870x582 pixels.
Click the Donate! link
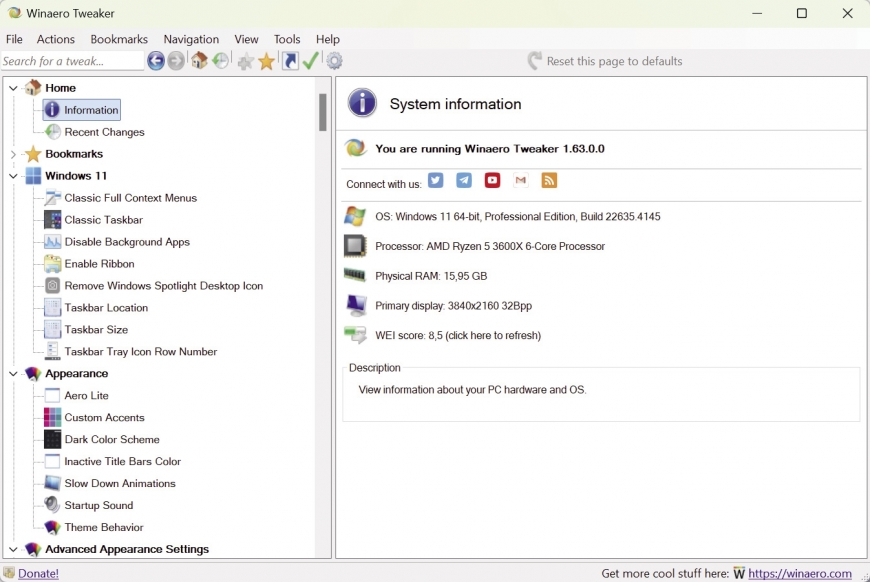click(x=38, y=574)
